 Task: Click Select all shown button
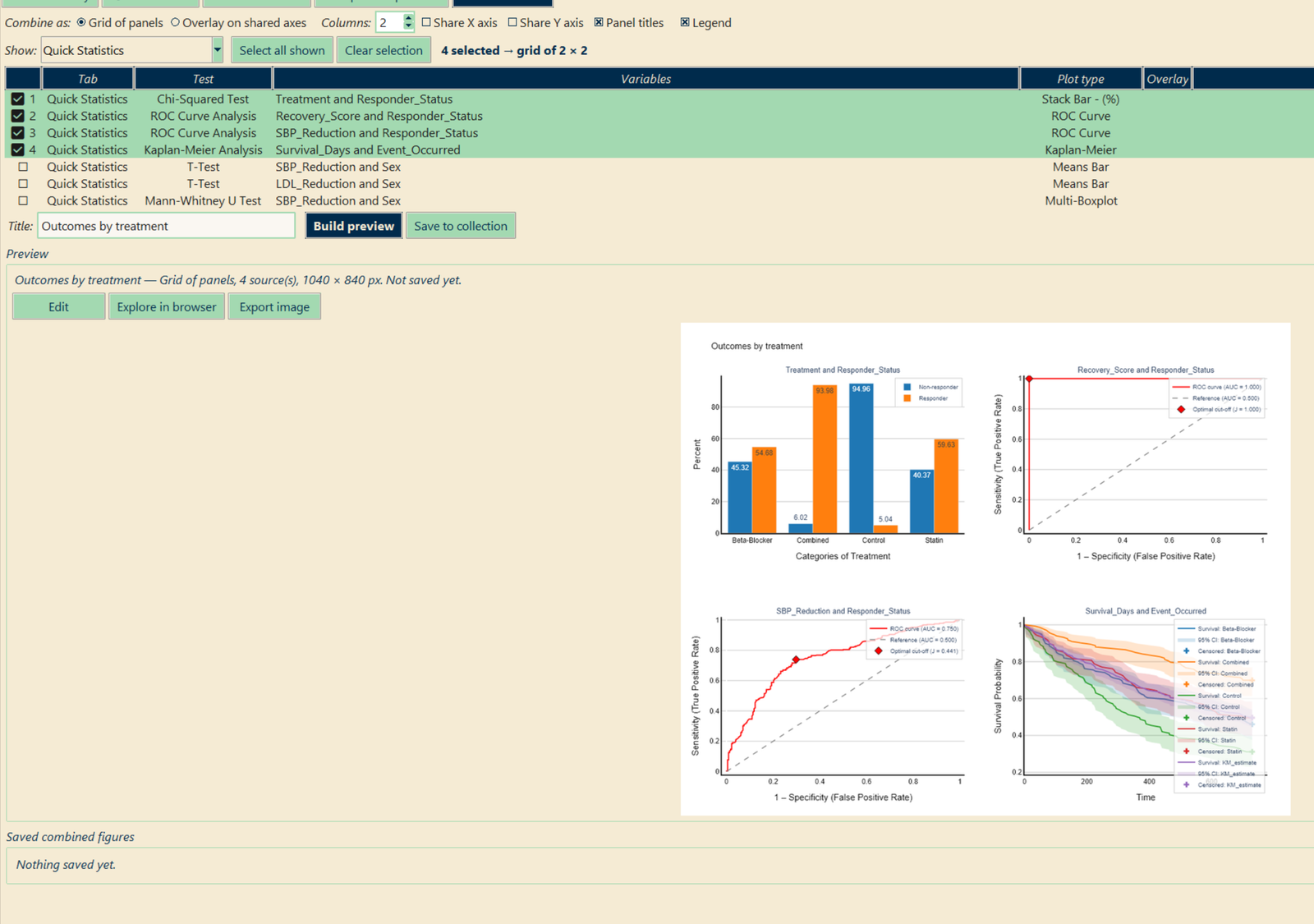[x=282, y=50]
